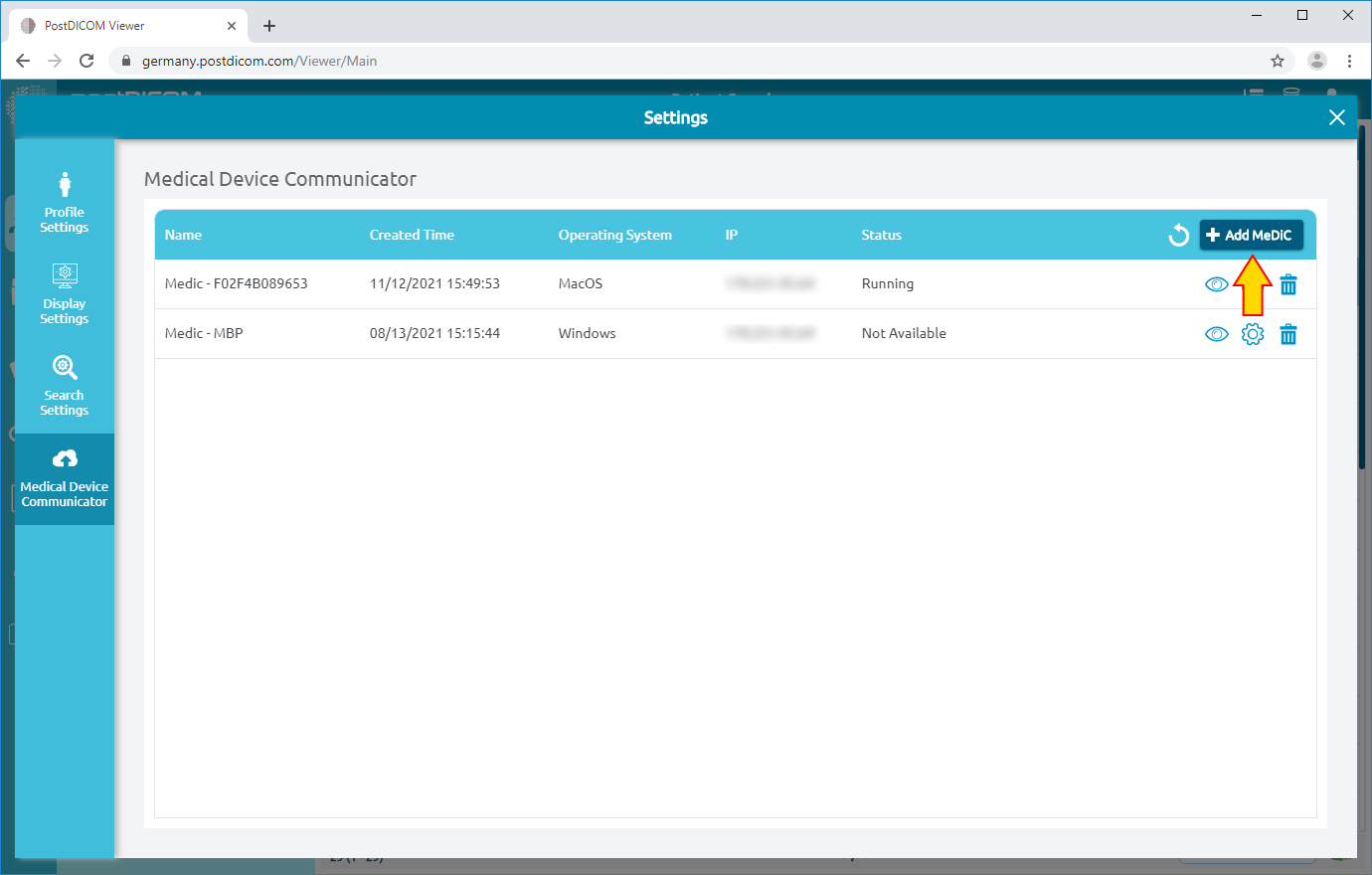Refresh the MeDiC list
Viewport: 1372px width, 875px height.
(x=1179, y=236)
